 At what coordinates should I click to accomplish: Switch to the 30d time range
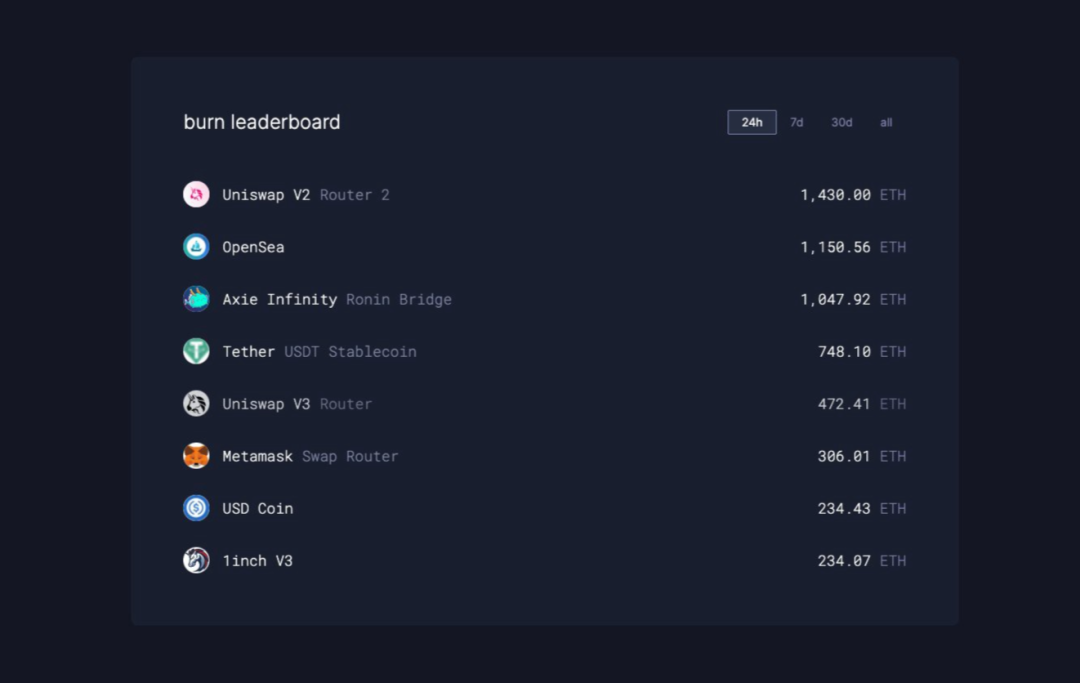[841, 122]
